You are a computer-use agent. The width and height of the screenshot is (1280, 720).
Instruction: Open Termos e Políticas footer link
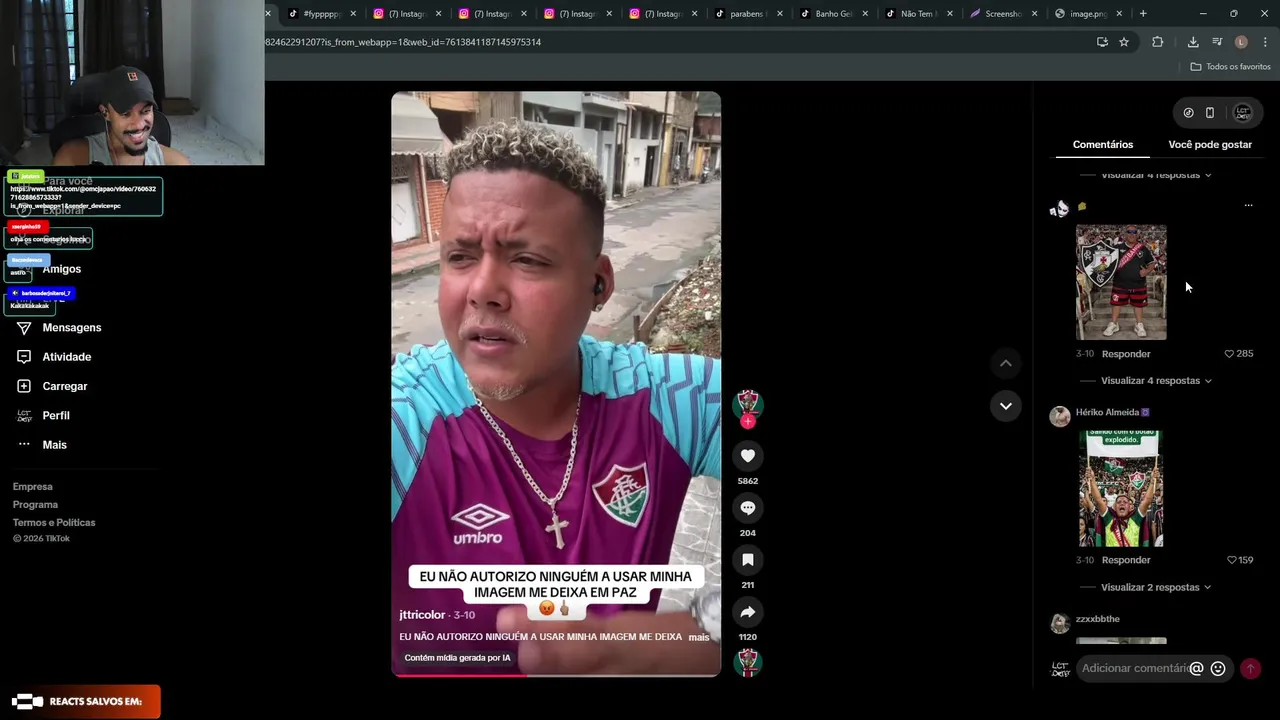pyautogui.click(x=54, y=523)
